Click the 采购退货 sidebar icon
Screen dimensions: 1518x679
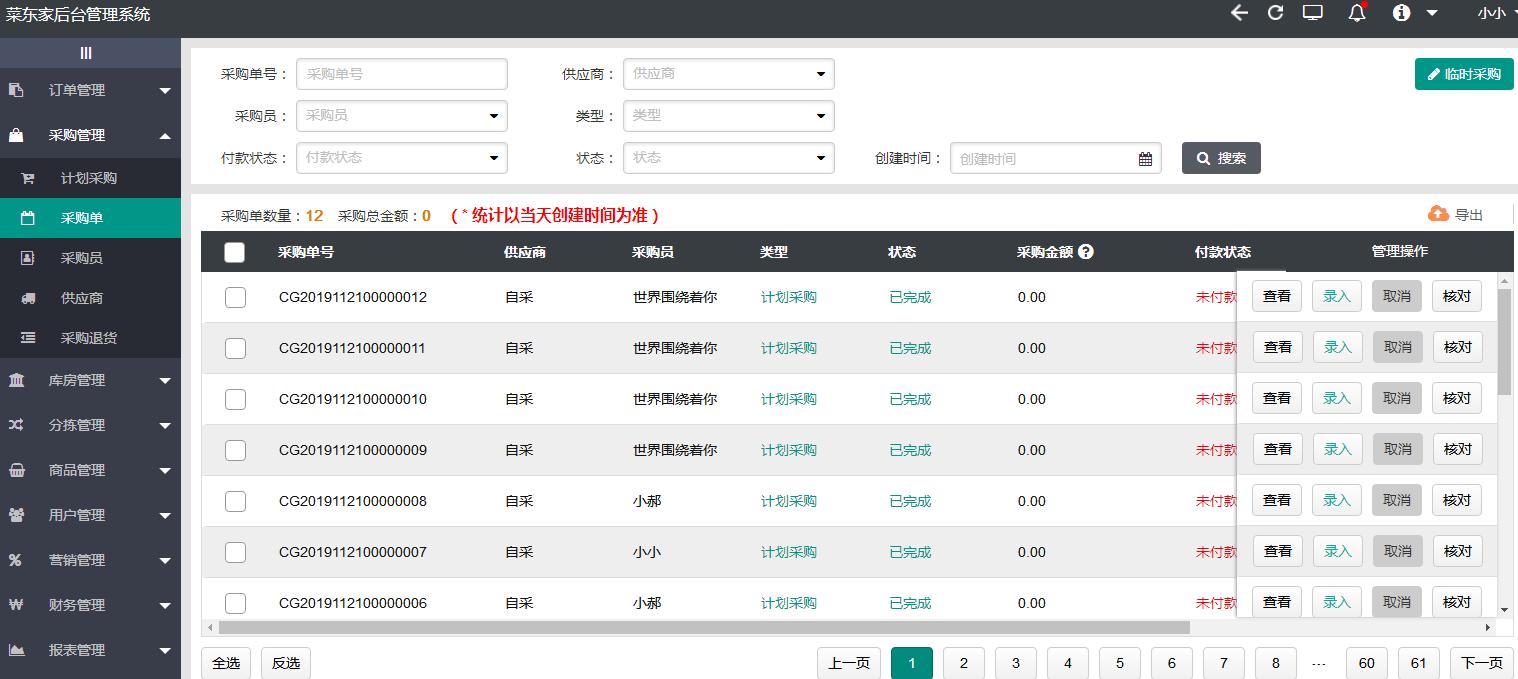coord(28,338)
